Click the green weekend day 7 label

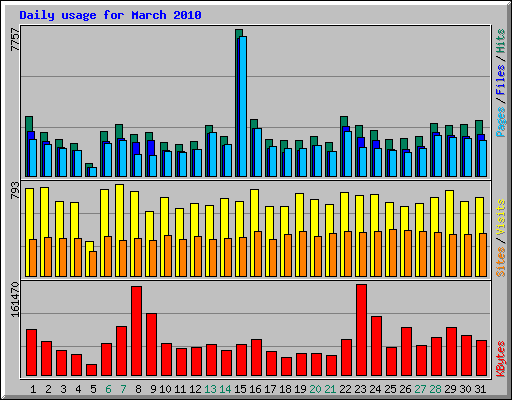click(123, 389)
